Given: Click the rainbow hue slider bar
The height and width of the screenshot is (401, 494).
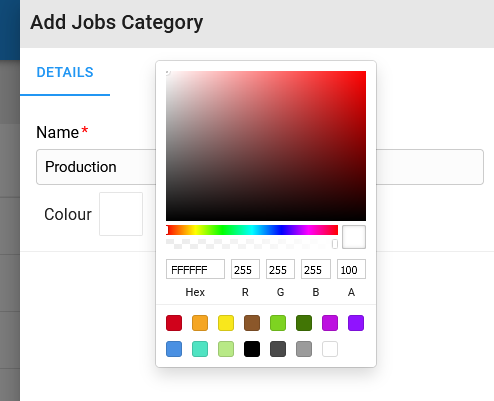Looking at the screenshot, I should point(252,230).
